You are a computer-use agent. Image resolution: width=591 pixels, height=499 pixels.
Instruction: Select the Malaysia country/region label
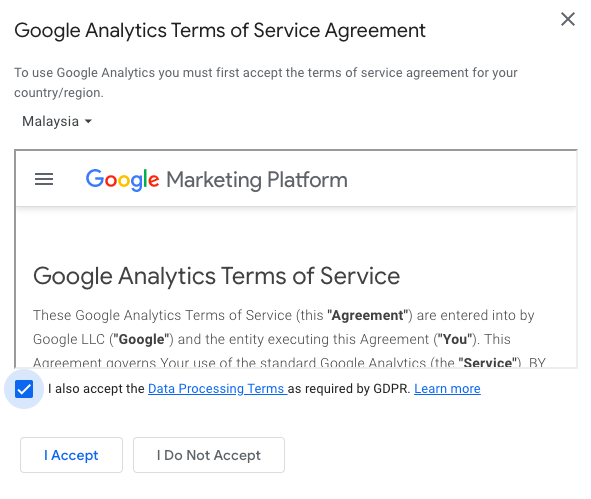51,121
